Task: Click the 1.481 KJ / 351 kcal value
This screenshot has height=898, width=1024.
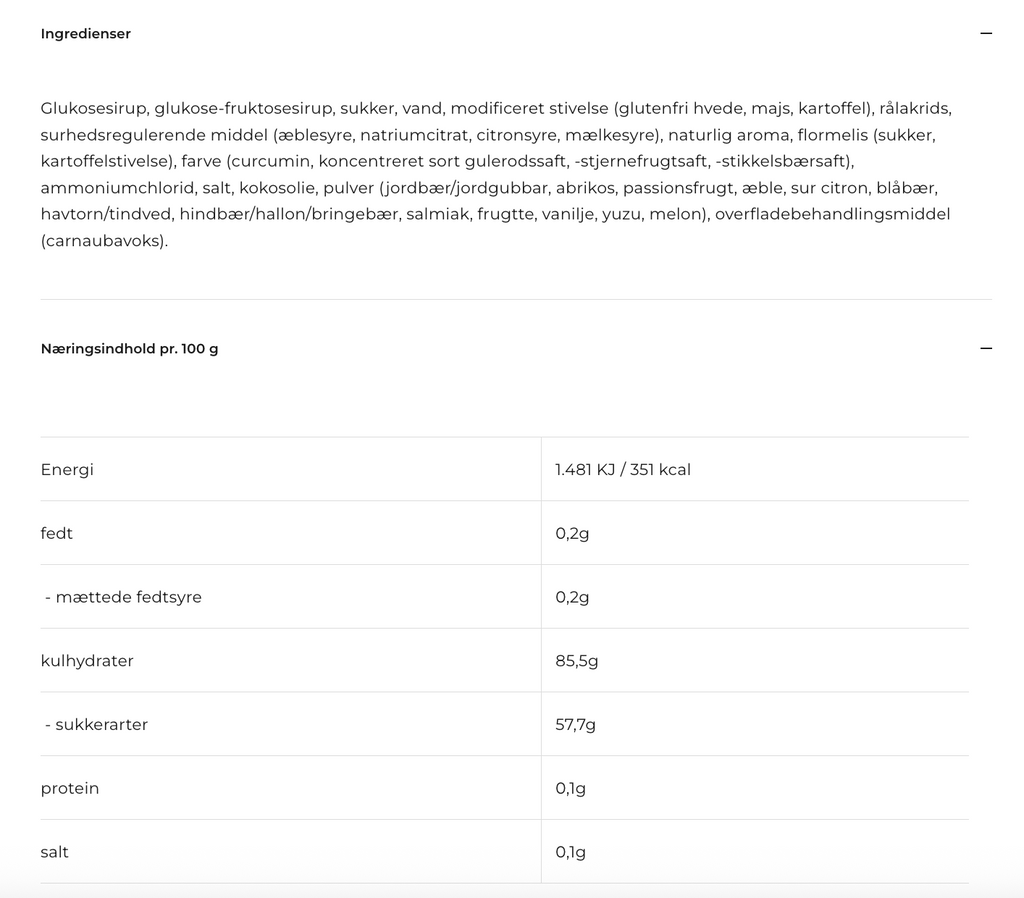Action: (623, 470)
